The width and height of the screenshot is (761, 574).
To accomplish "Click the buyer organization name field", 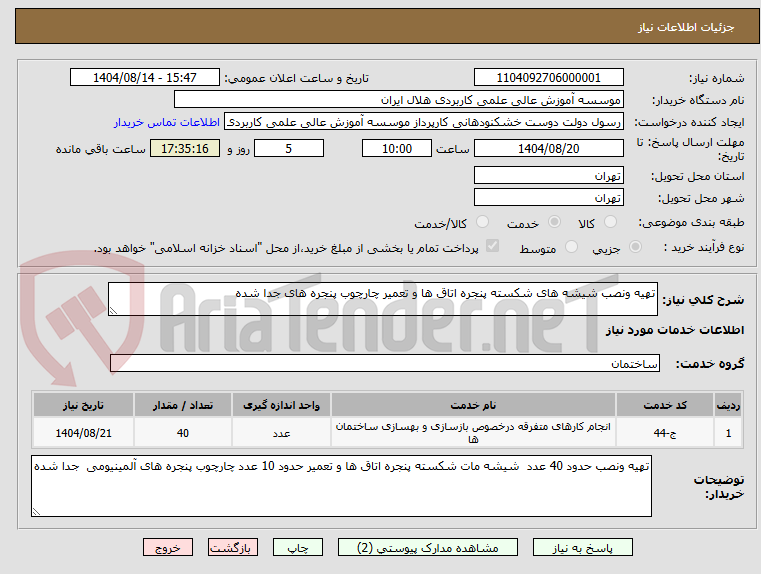I will click(x=398, y=100).
